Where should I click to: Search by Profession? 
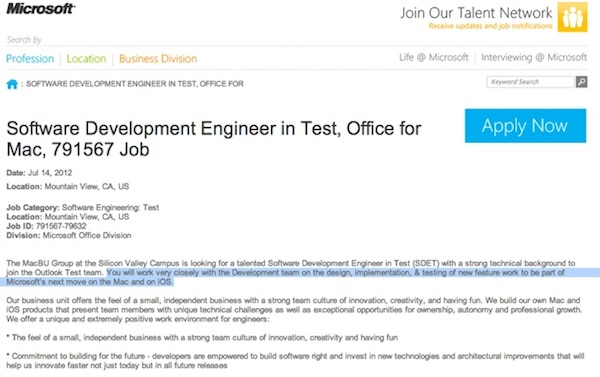point(30,59)
